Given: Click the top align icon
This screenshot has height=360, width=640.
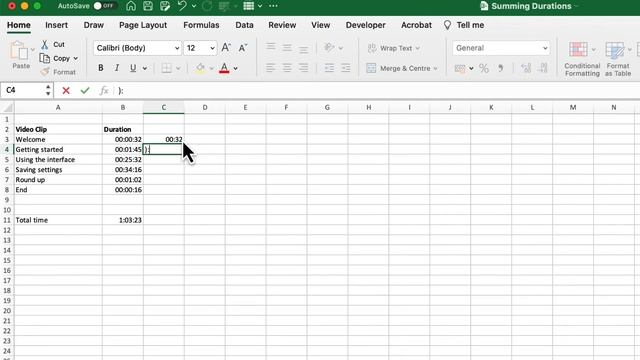Looking at the screenshot, I should [271, 47].
